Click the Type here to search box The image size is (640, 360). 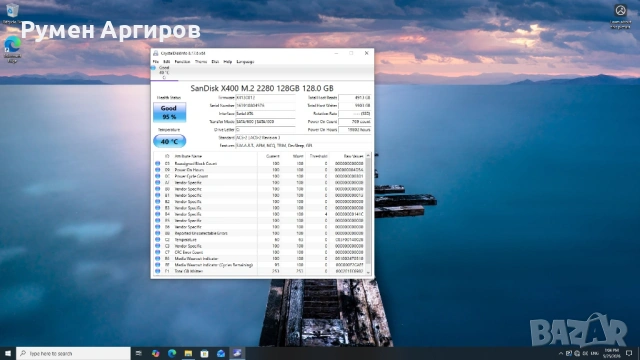[73, 353]
